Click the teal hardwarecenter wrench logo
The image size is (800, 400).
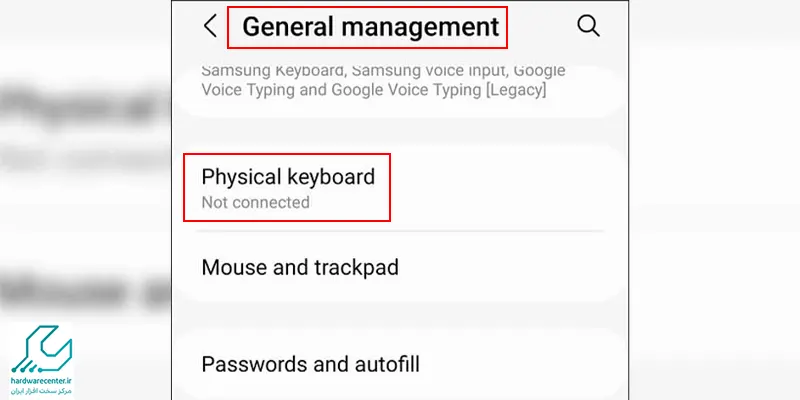coord(42,349)
